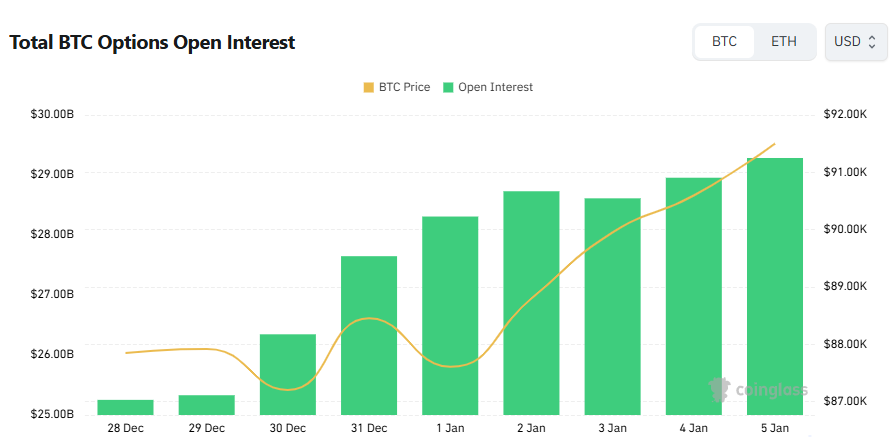Screen dimensions: 891x437
Task: Select the 28 Dec open interest bar
Action: click(125, 407)
